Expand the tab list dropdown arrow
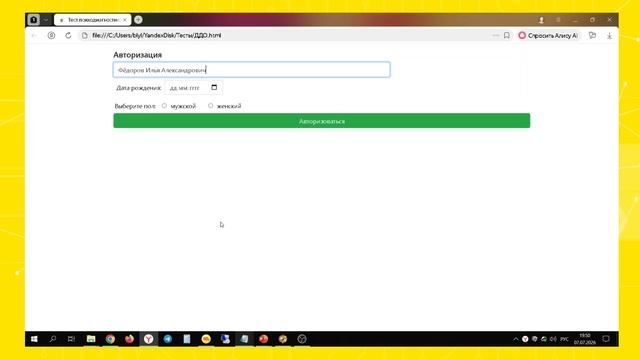Screen dimensions: 640x360 click(x=46, y=20)
